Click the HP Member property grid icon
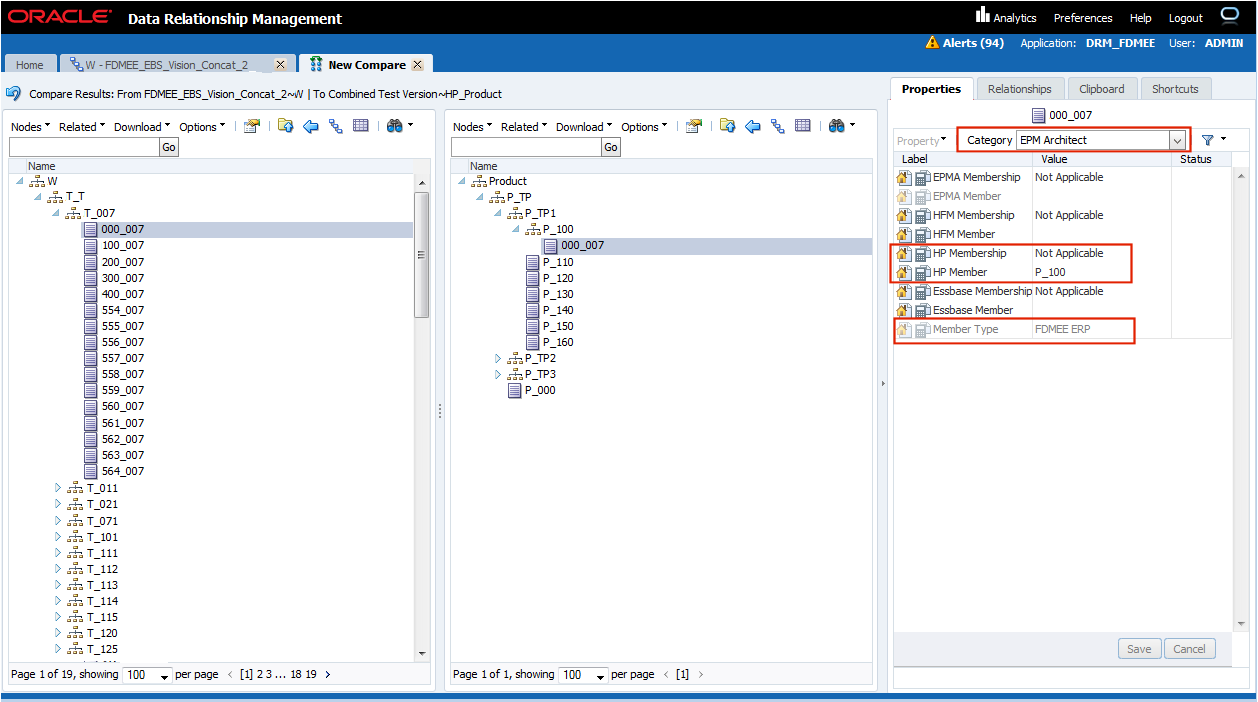Viewport: 1258px width, 702px height. click(921, 272)
